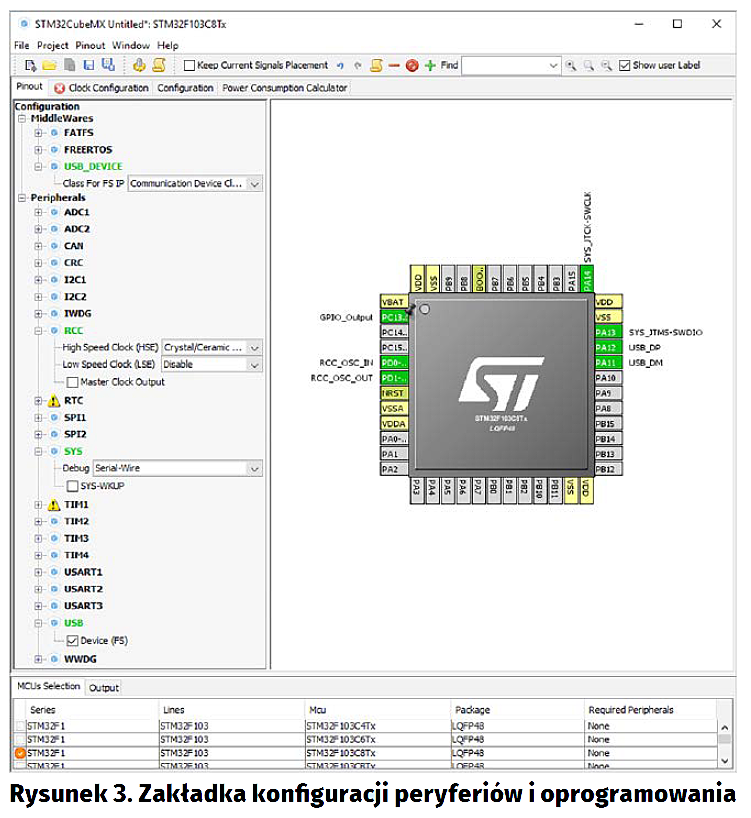Click the New Project toolbar icon
The height and width of the screenshot is (818, 751).
click(x=29, y=65)
